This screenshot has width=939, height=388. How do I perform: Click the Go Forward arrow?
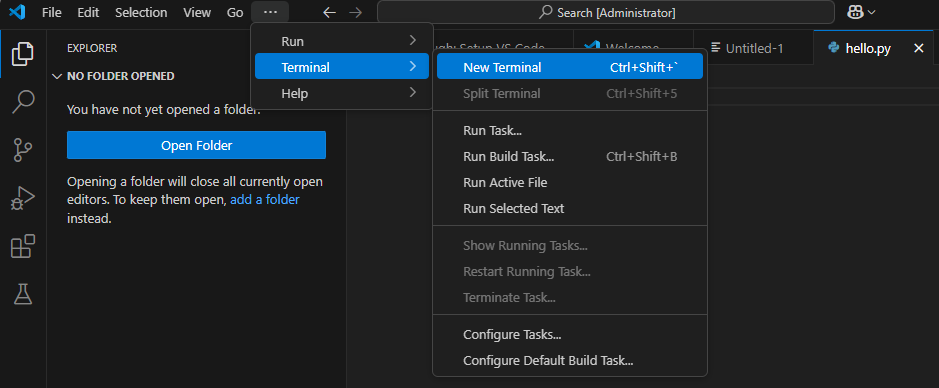click(x=356, y=13)
